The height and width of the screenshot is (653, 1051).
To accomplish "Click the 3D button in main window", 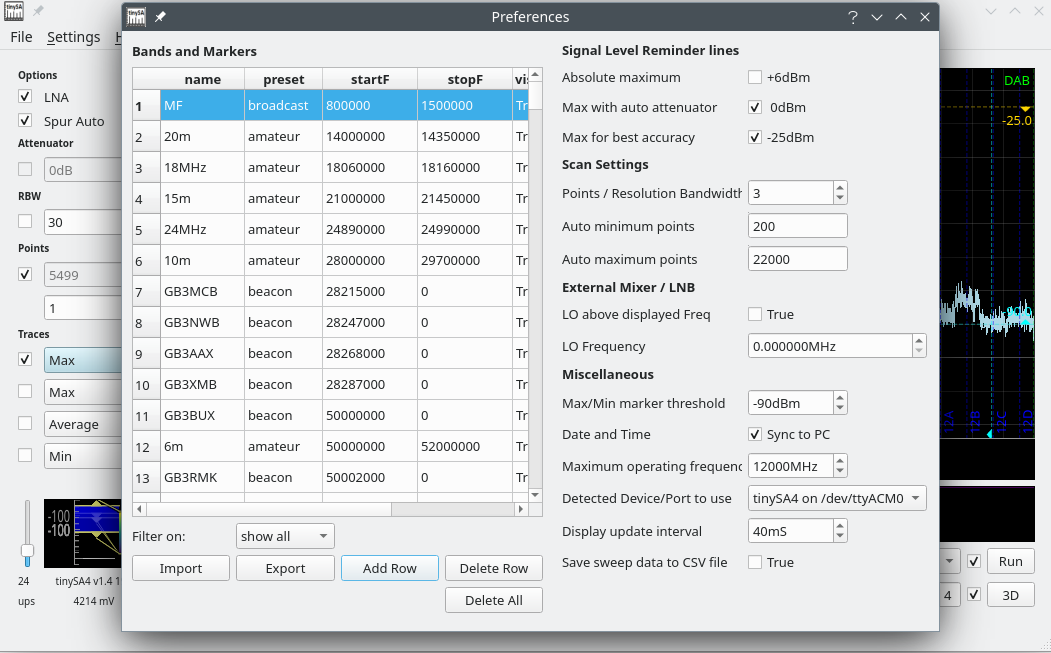I will point(1010,595).
